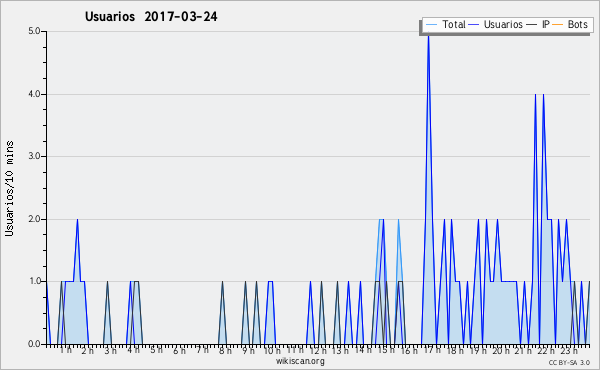Click the y-axis value 0.0
This screenshot has width=600, height=370.
point(34,344)
